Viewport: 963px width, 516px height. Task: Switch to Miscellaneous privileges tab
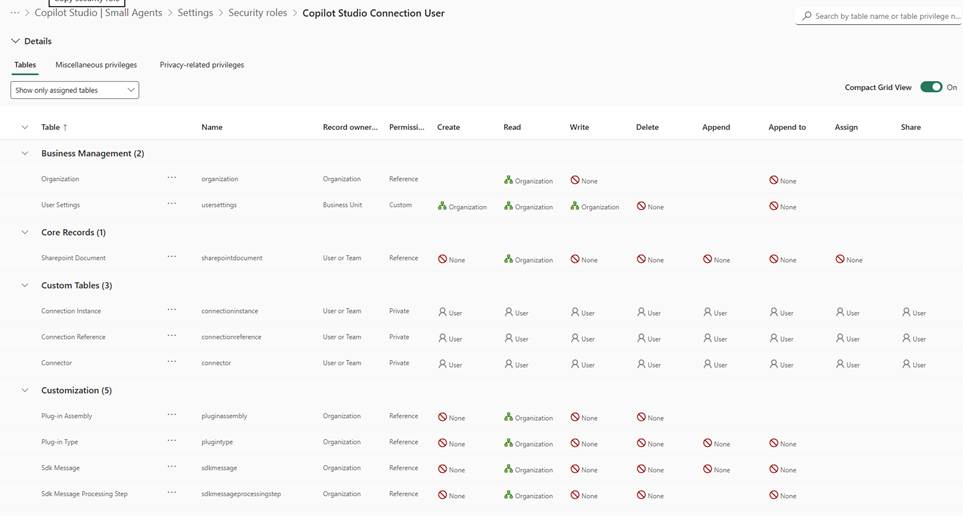(96, 65)
